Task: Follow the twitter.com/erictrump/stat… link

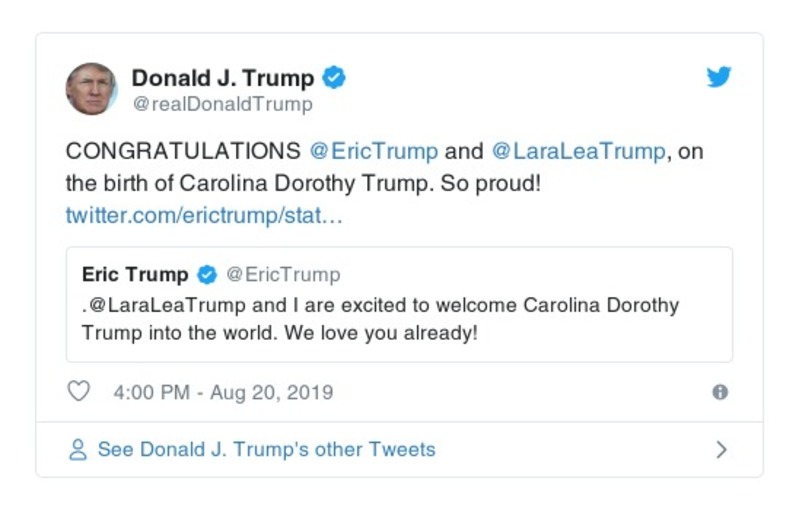Action: pyautogui.click(x=204, y=215)
